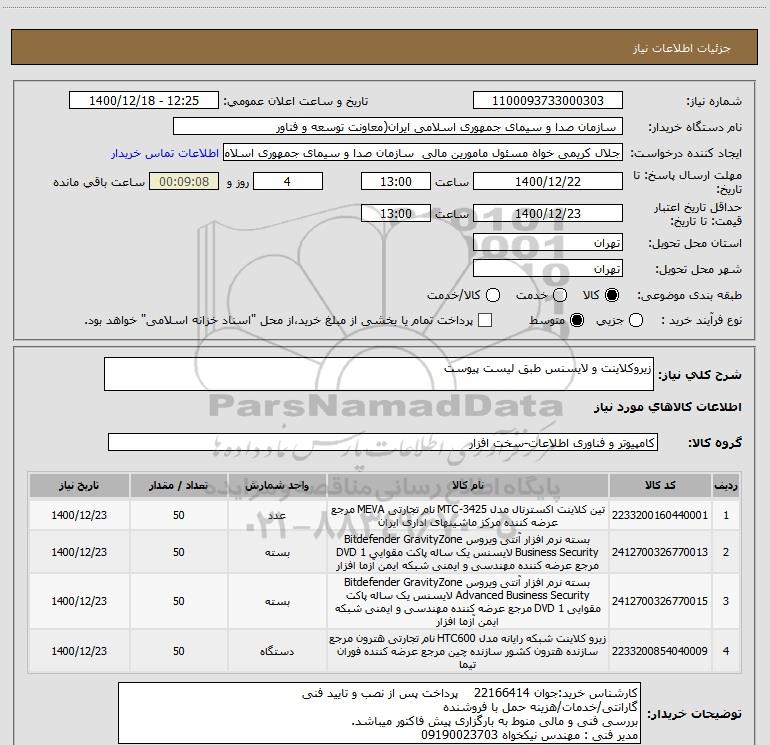Toggle the اسناد خزانه اسلامی payment checkbox

(485, 320)
